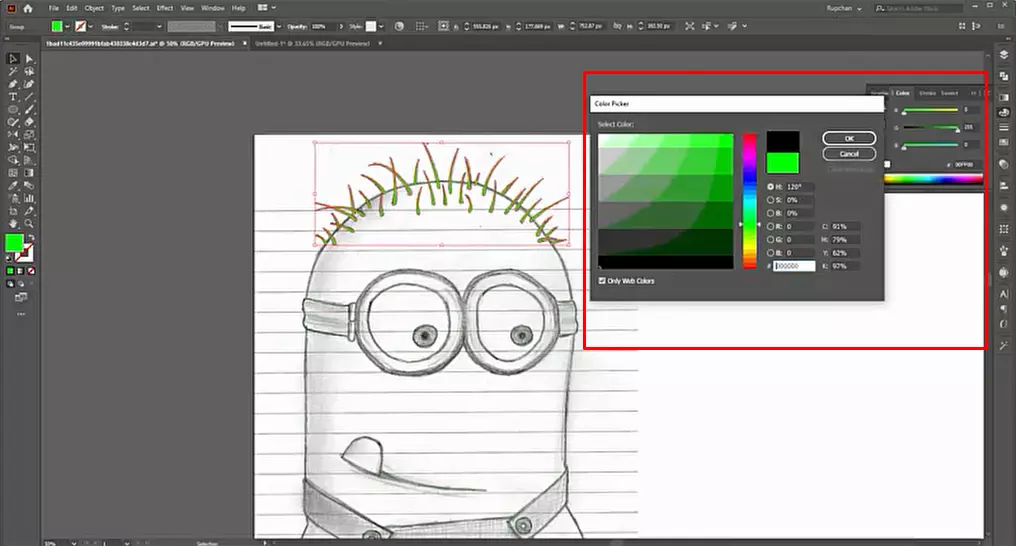Screen dimensions: 1016x546
Task: Select the S saturation radio button
Action: point(770,200)
